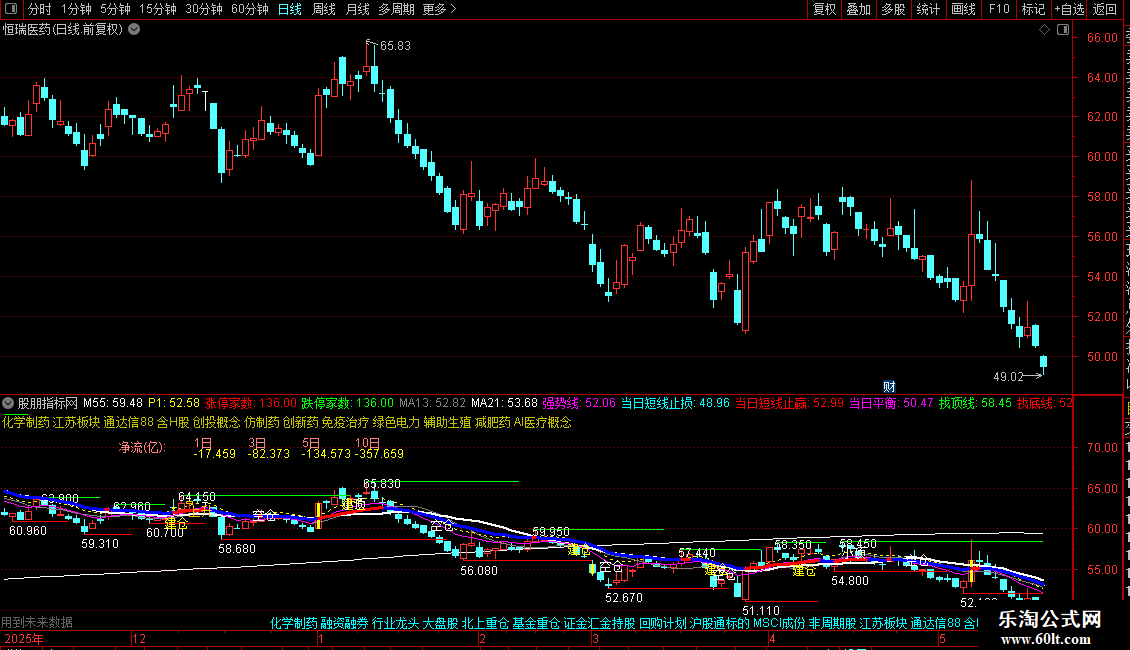Viewport: 1130px width, 650px height.
Task: Click the 统计 statistics button
Action: tap(928, 9)
